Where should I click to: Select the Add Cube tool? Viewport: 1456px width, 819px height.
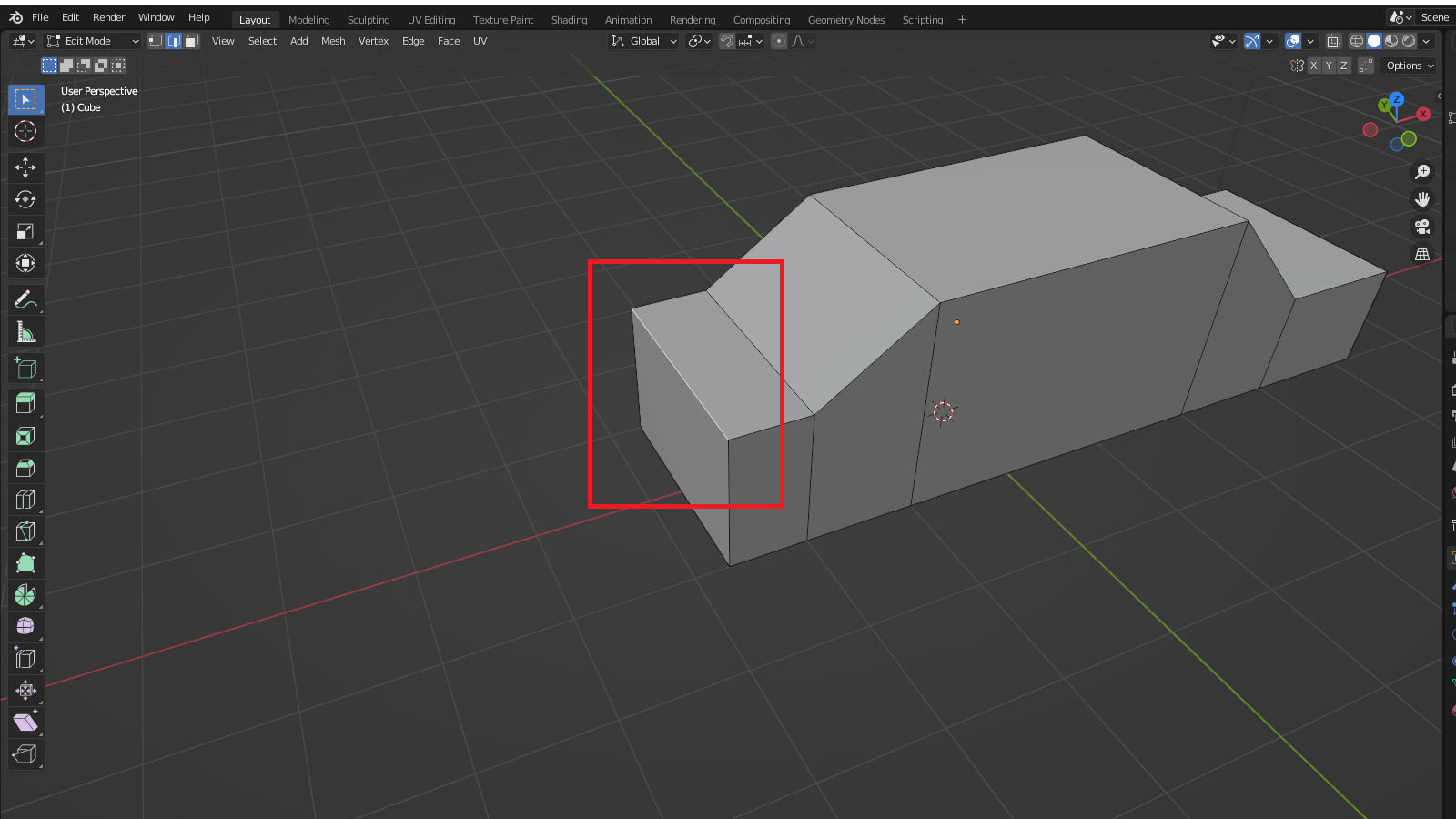25,368
